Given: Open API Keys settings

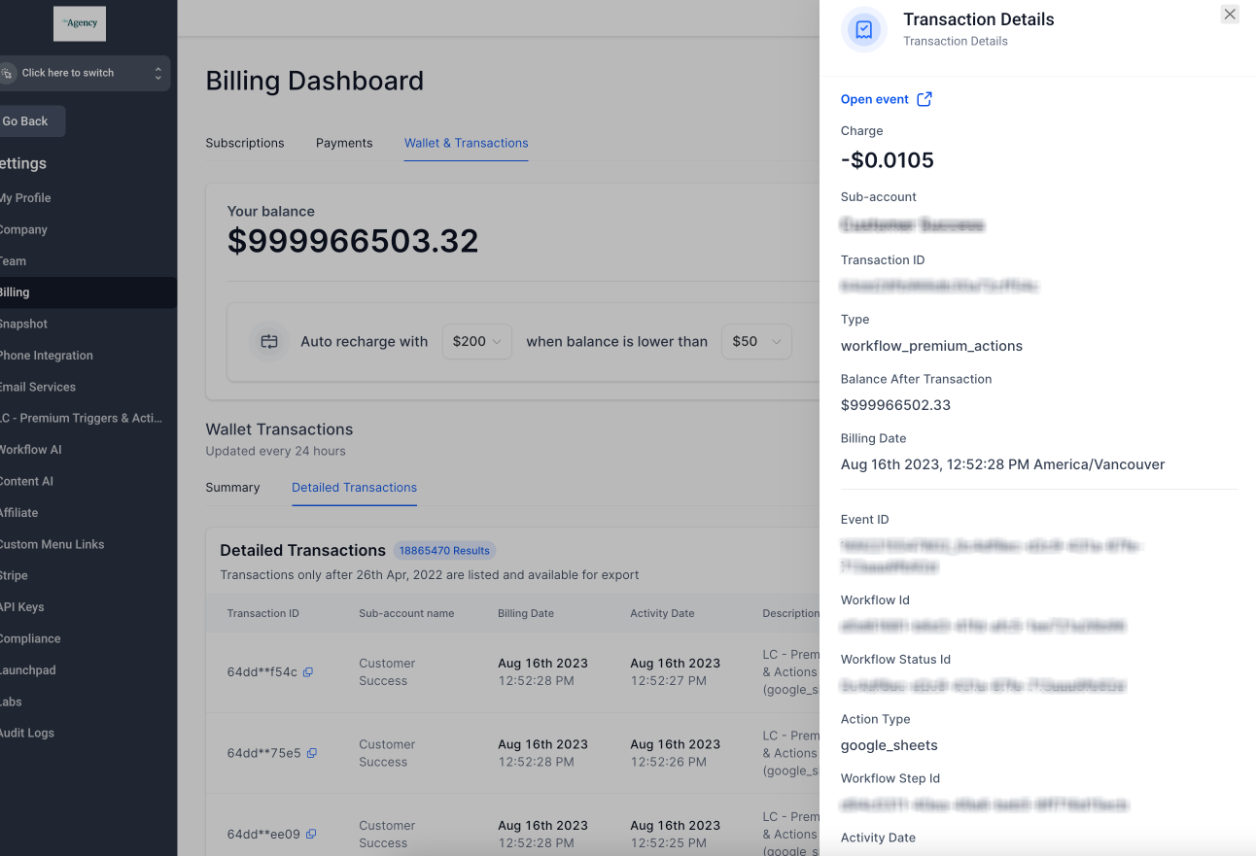Looking at the screenshot, I should click(x=22, y=607).
